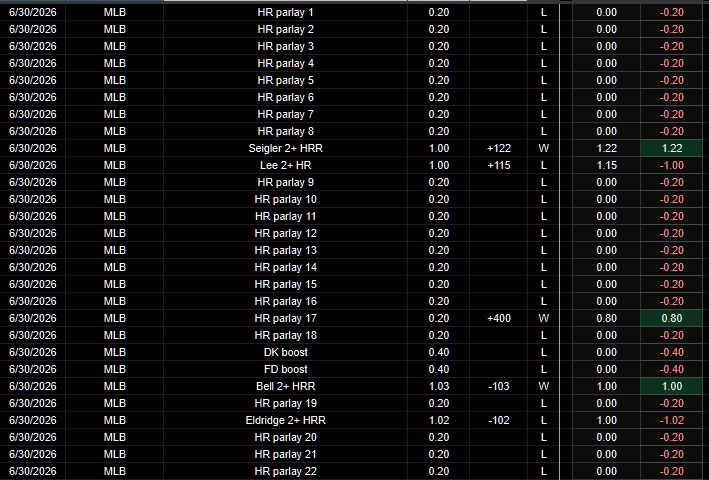Viewport: 709px width, 480px height.
Task: Click the "HR parlay 21" cell
Action: [285, 454]
